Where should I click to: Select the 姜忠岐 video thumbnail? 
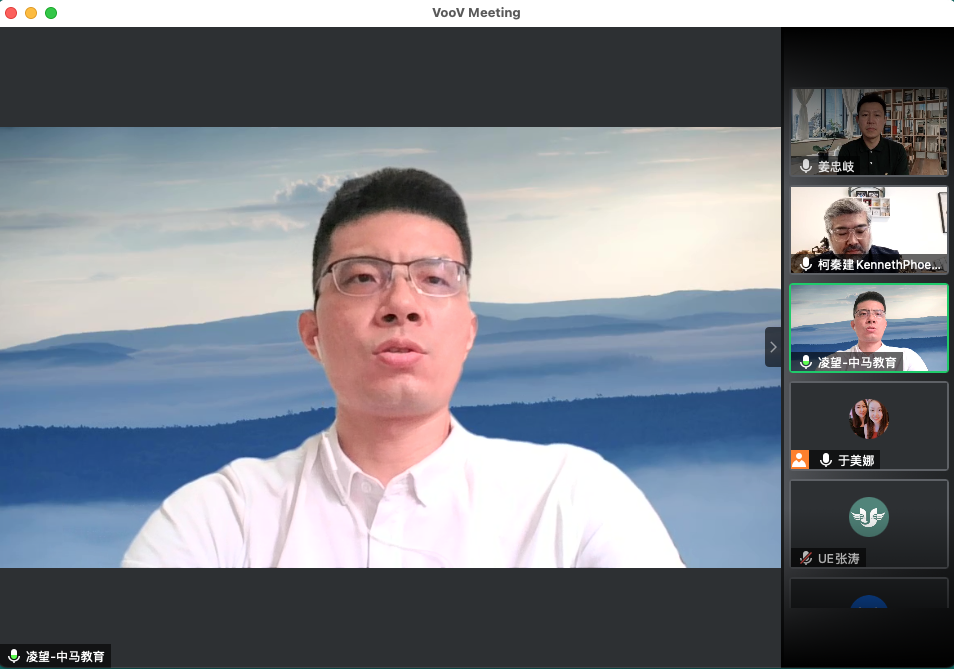[x=869, y=132]
